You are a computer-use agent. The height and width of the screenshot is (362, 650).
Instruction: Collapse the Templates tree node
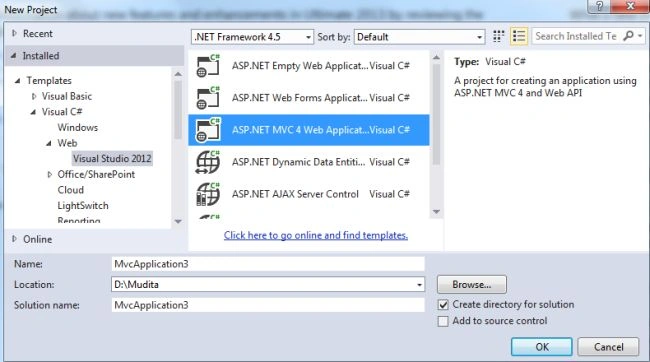[x=17, y=81]
